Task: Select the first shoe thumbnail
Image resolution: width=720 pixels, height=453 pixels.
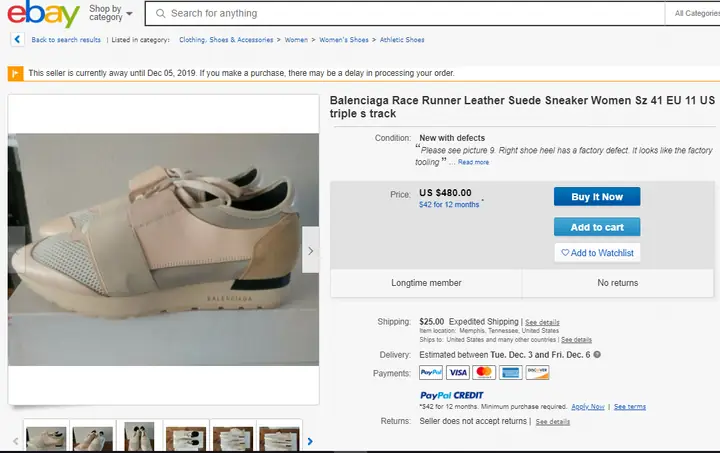Action: tap(46, 438)
